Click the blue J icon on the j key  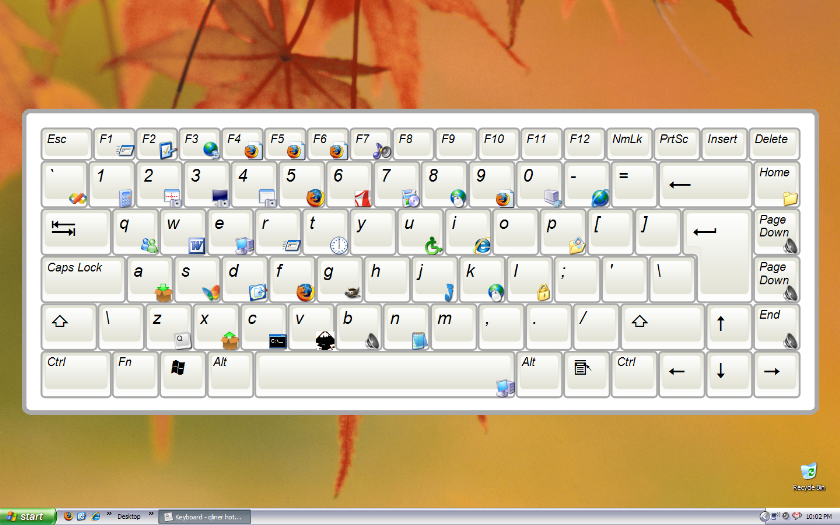[x=449, y=292]
